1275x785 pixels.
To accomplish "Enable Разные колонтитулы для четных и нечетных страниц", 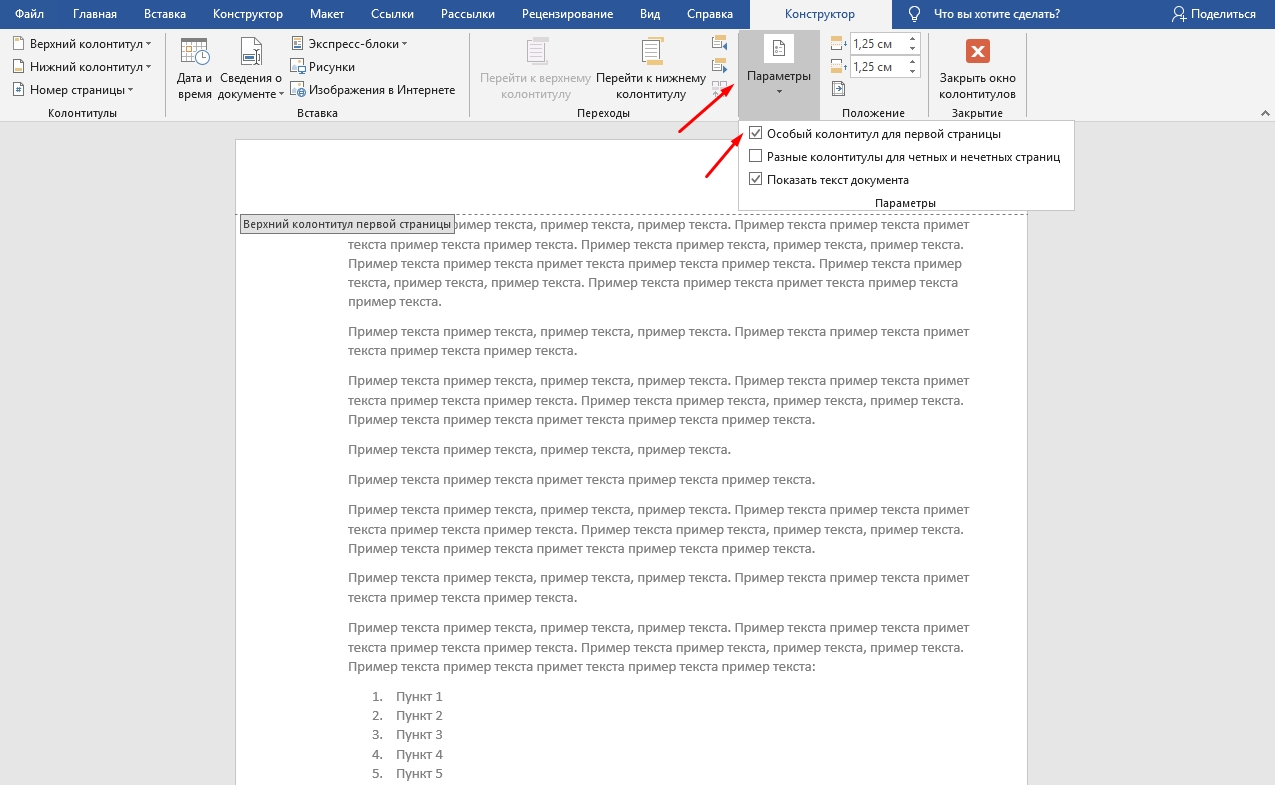I will (756, 156).
